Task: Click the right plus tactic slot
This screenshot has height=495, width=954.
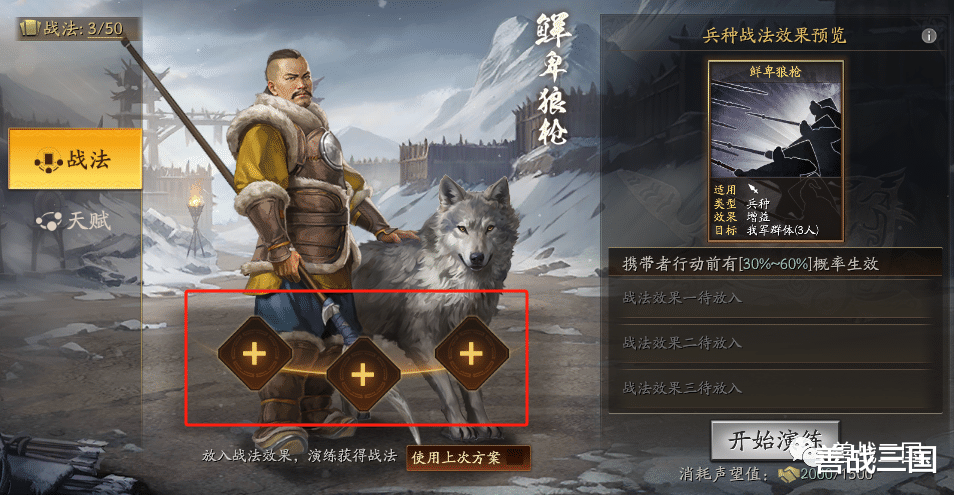Action: pos(471,353)
